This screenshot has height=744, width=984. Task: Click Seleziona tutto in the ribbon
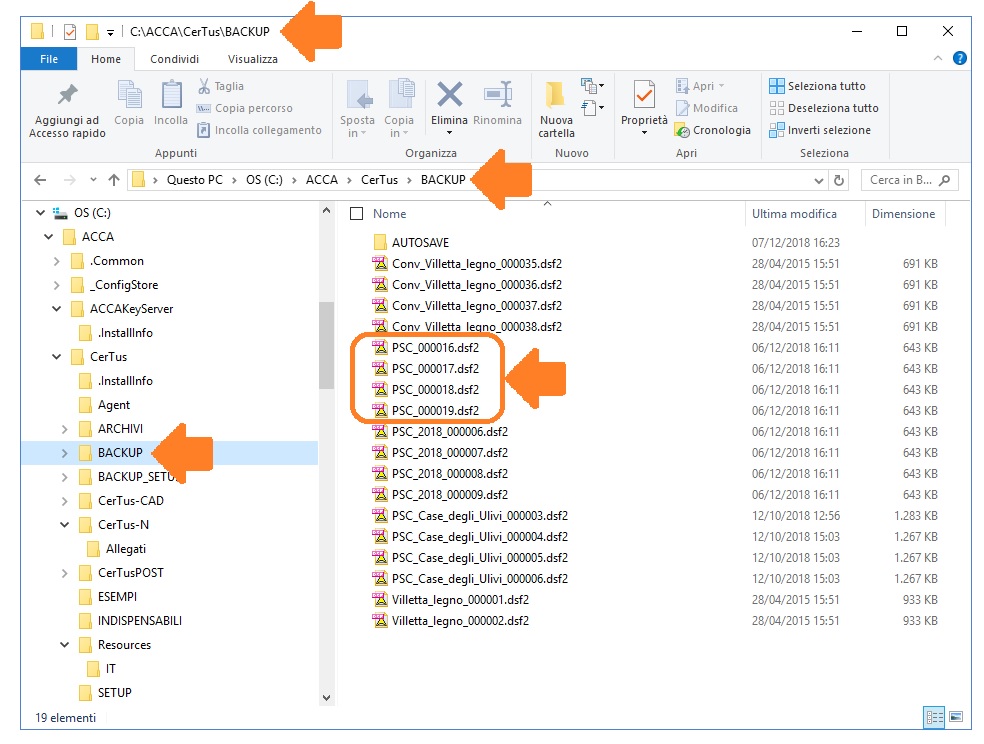point(817,86)
